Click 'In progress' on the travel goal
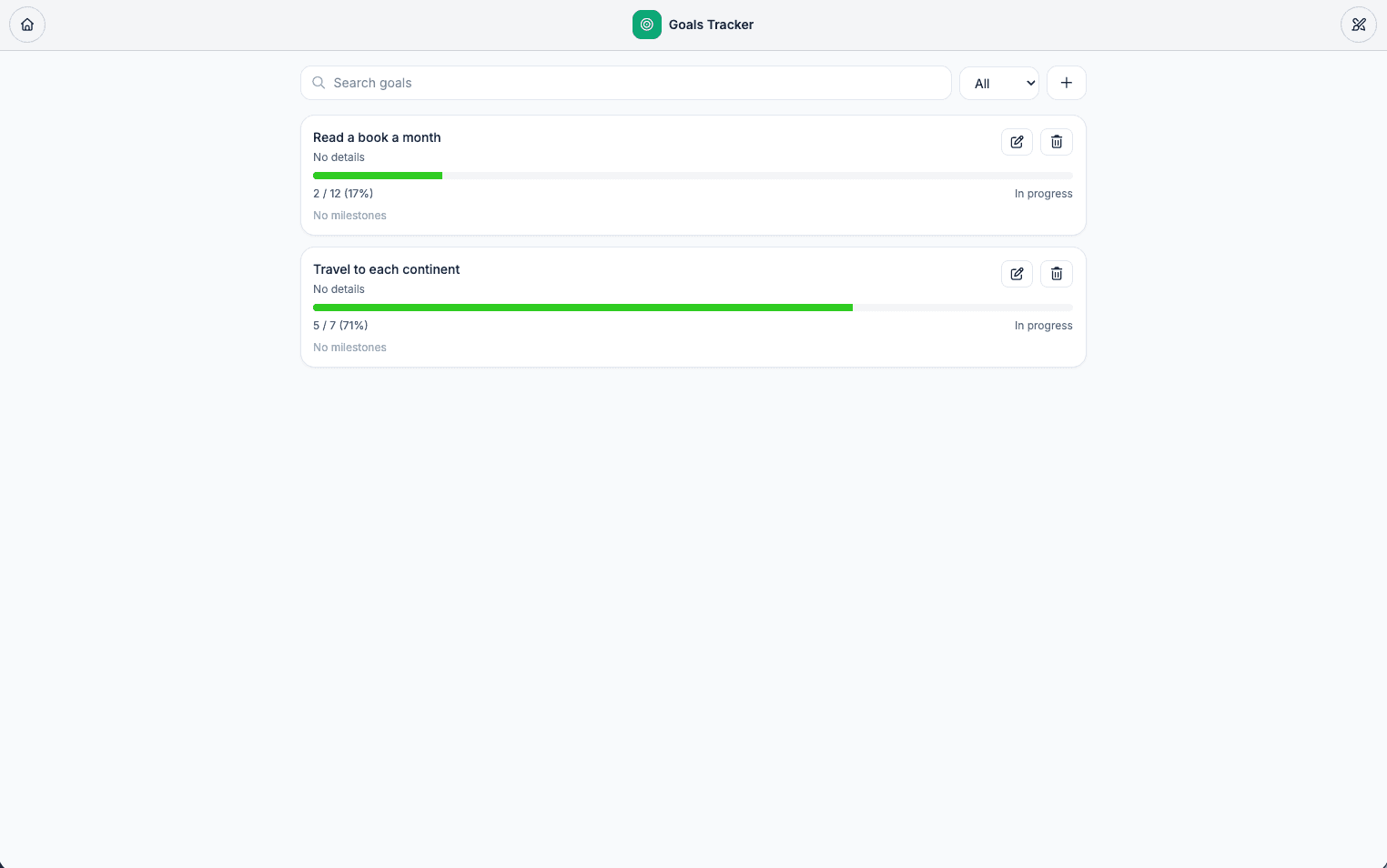The height and width of the screenshot is (868, 1387). [x=1043, y=325]
